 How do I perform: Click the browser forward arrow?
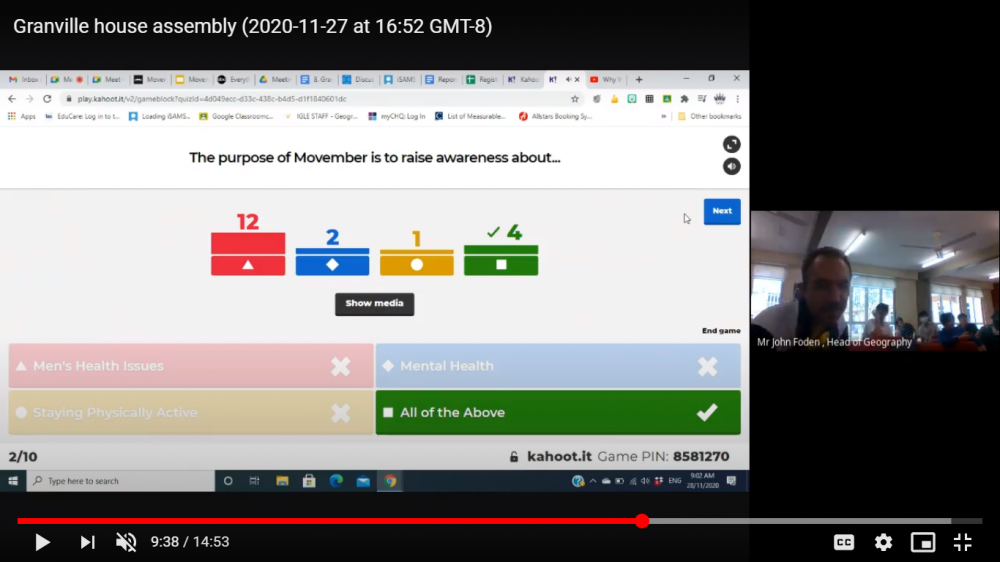(x=29, y=99)
